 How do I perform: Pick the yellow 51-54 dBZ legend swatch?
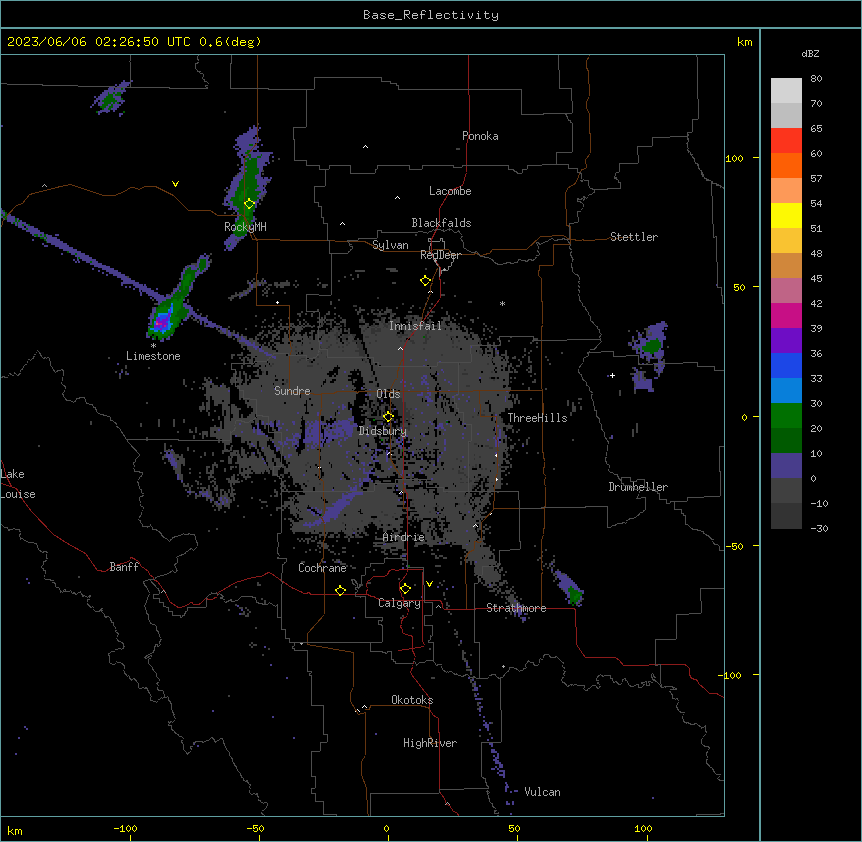786,215
